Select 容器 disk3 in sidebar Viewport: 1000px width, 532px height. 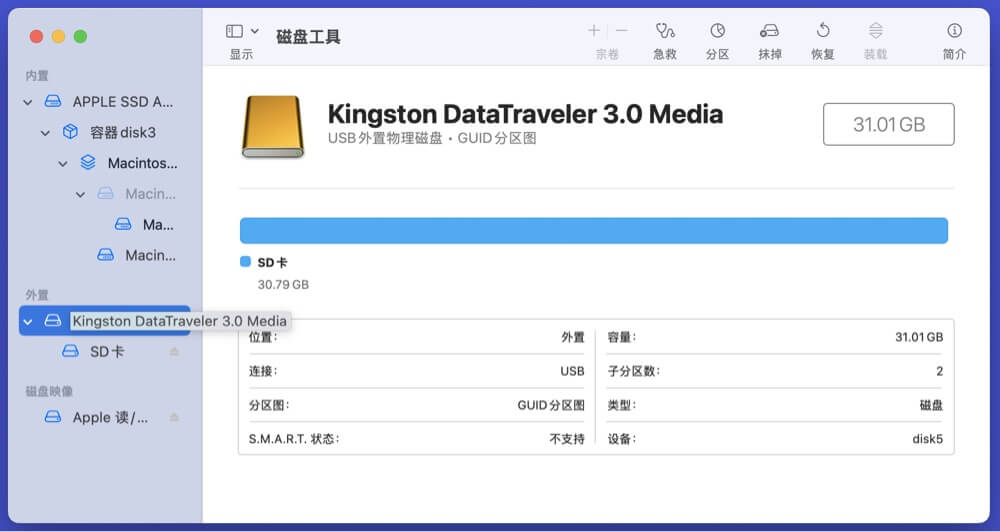tap(105, 132)
